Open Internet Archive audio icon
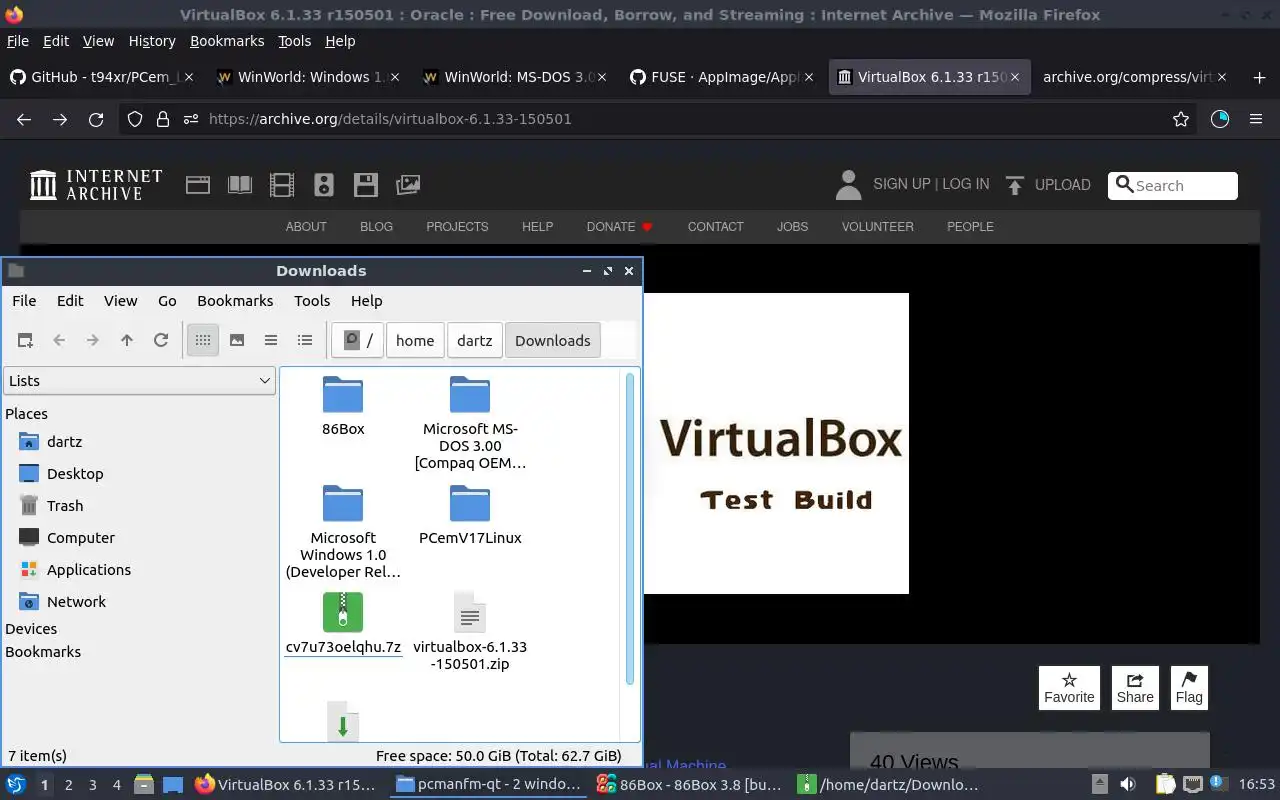 [323, 185]
